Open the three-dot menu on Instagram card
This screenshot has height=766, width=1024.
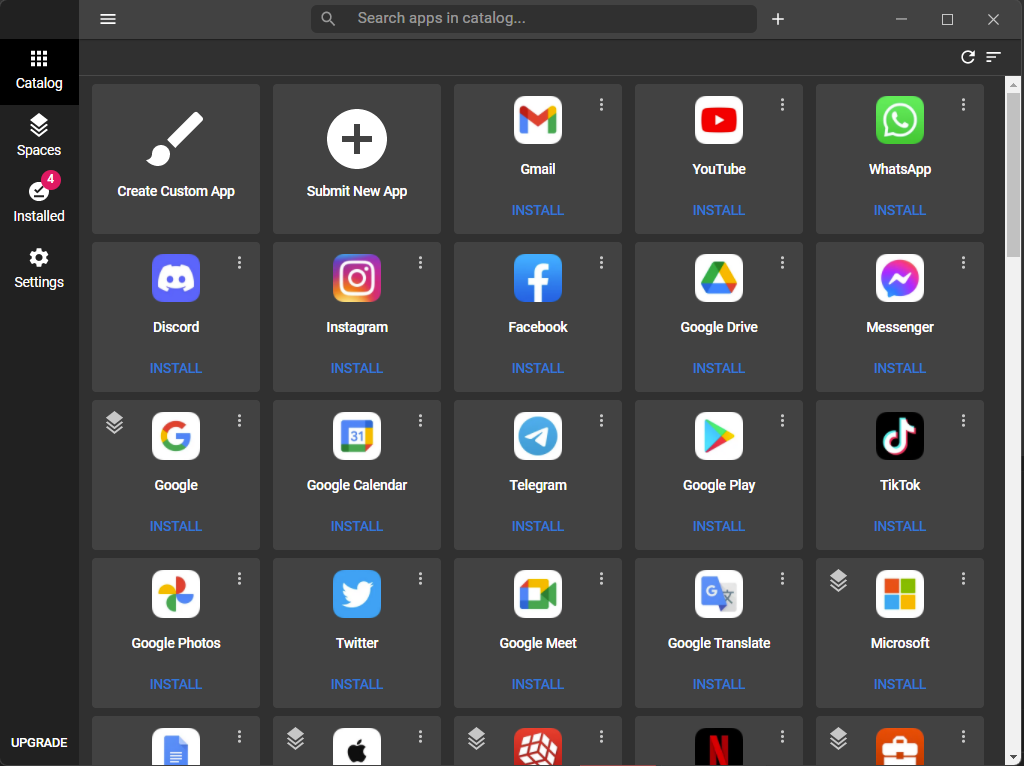tap(420, 263)
